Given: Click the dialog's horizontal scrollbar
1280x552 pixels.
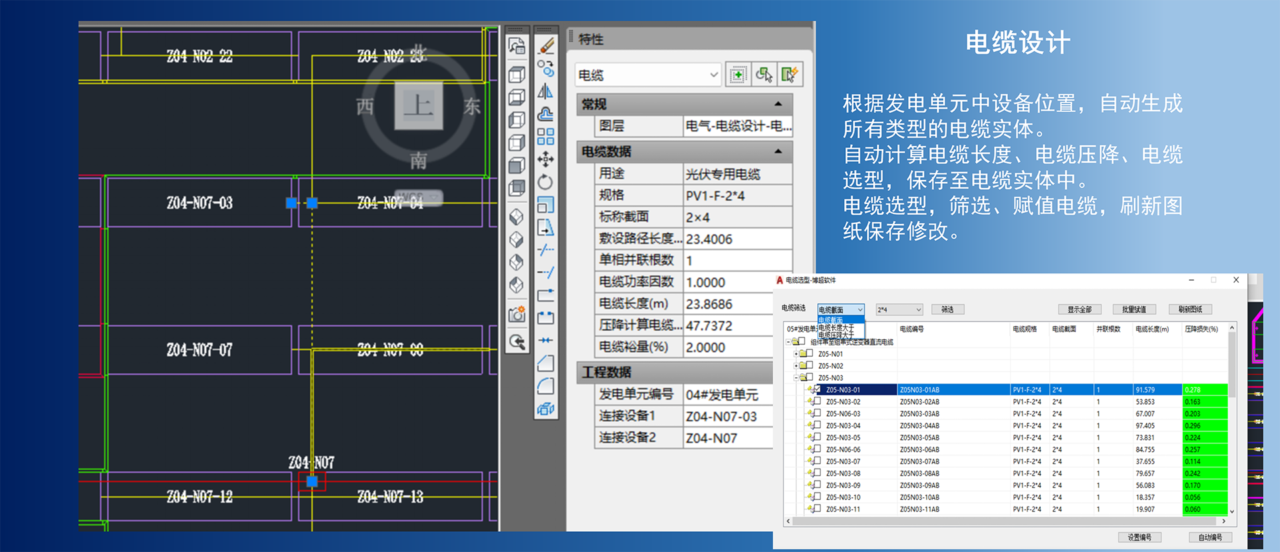Looking at the screenshot, I should [1005, 521].
